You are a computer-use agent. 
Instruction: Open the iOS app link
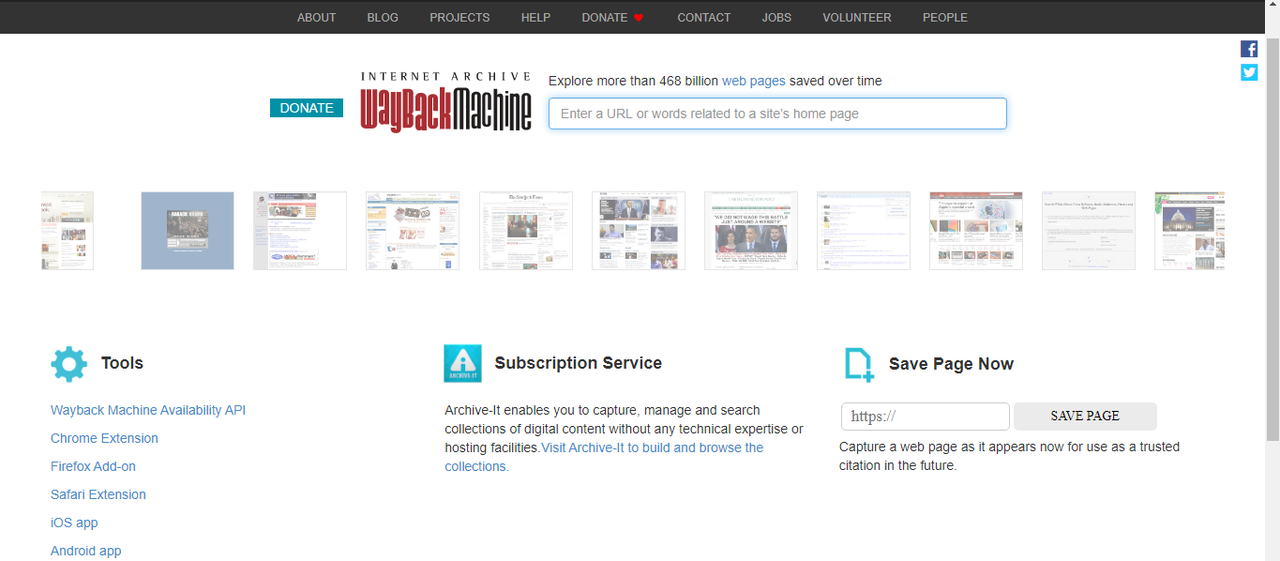[x=74, y=522]
